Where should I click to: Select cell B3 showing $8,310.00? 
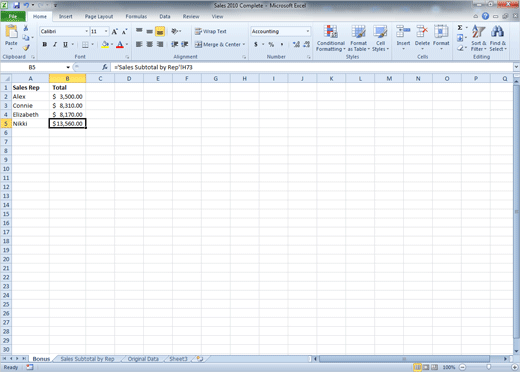click(x=67, y=106)
